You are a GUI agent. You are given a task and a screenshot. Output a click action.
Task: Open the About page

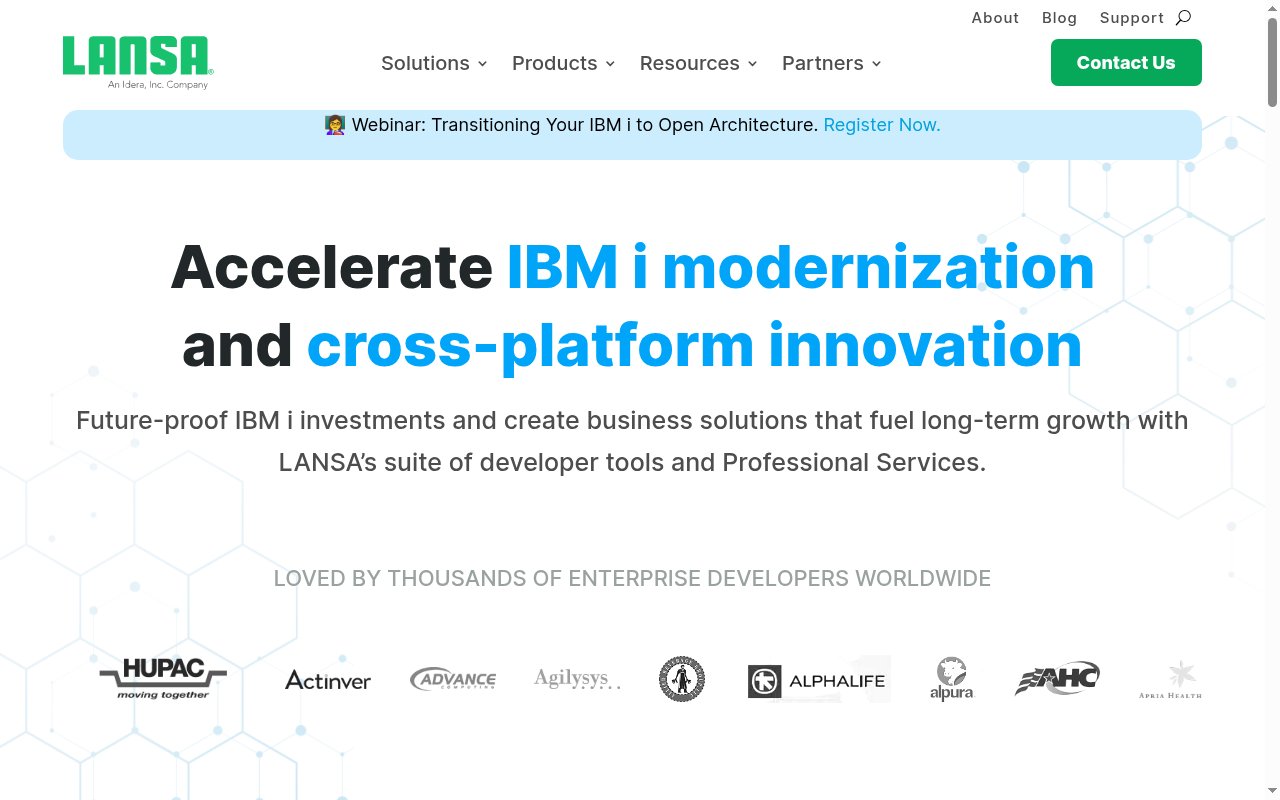click(x=995, y=18)
